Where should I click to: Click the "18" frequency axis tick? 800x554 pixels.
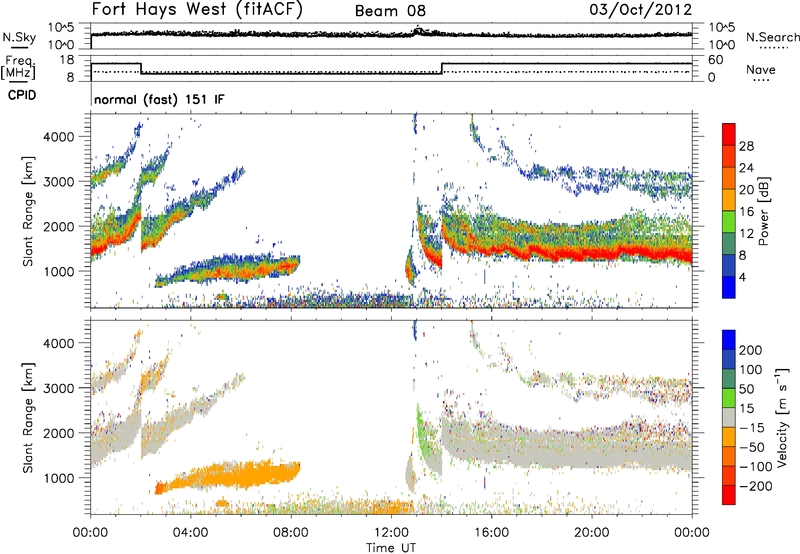point(66,60)
